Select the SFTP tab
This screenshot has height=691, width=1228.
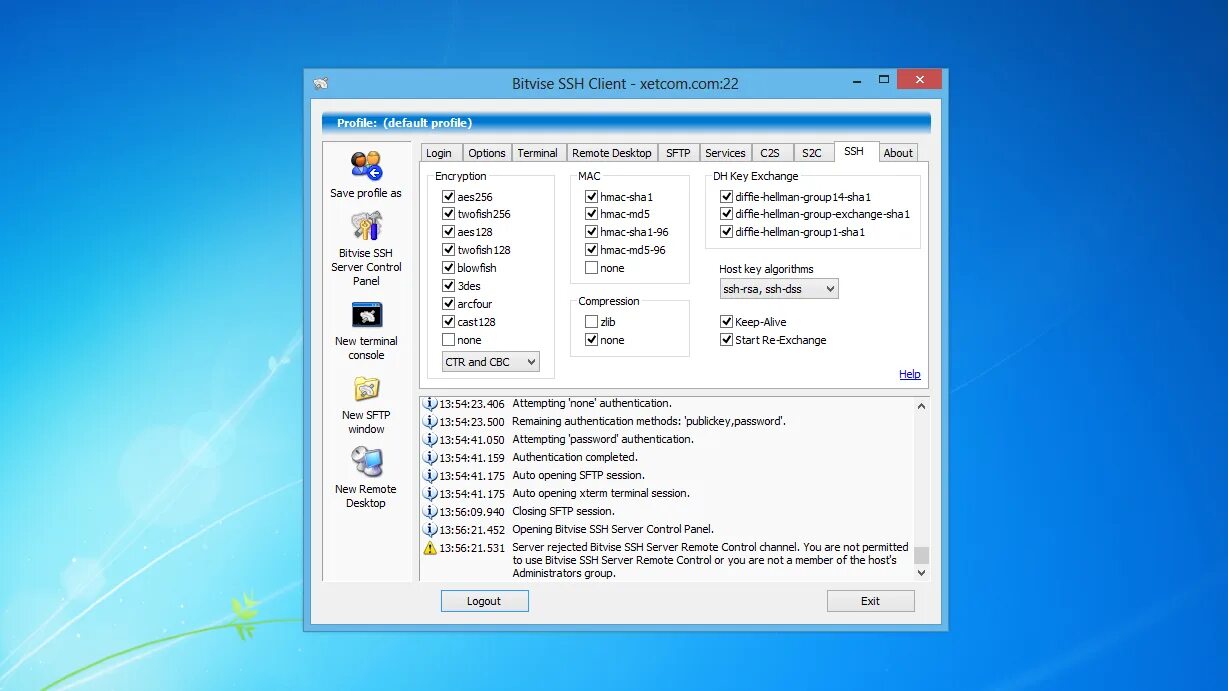[678, 153]
